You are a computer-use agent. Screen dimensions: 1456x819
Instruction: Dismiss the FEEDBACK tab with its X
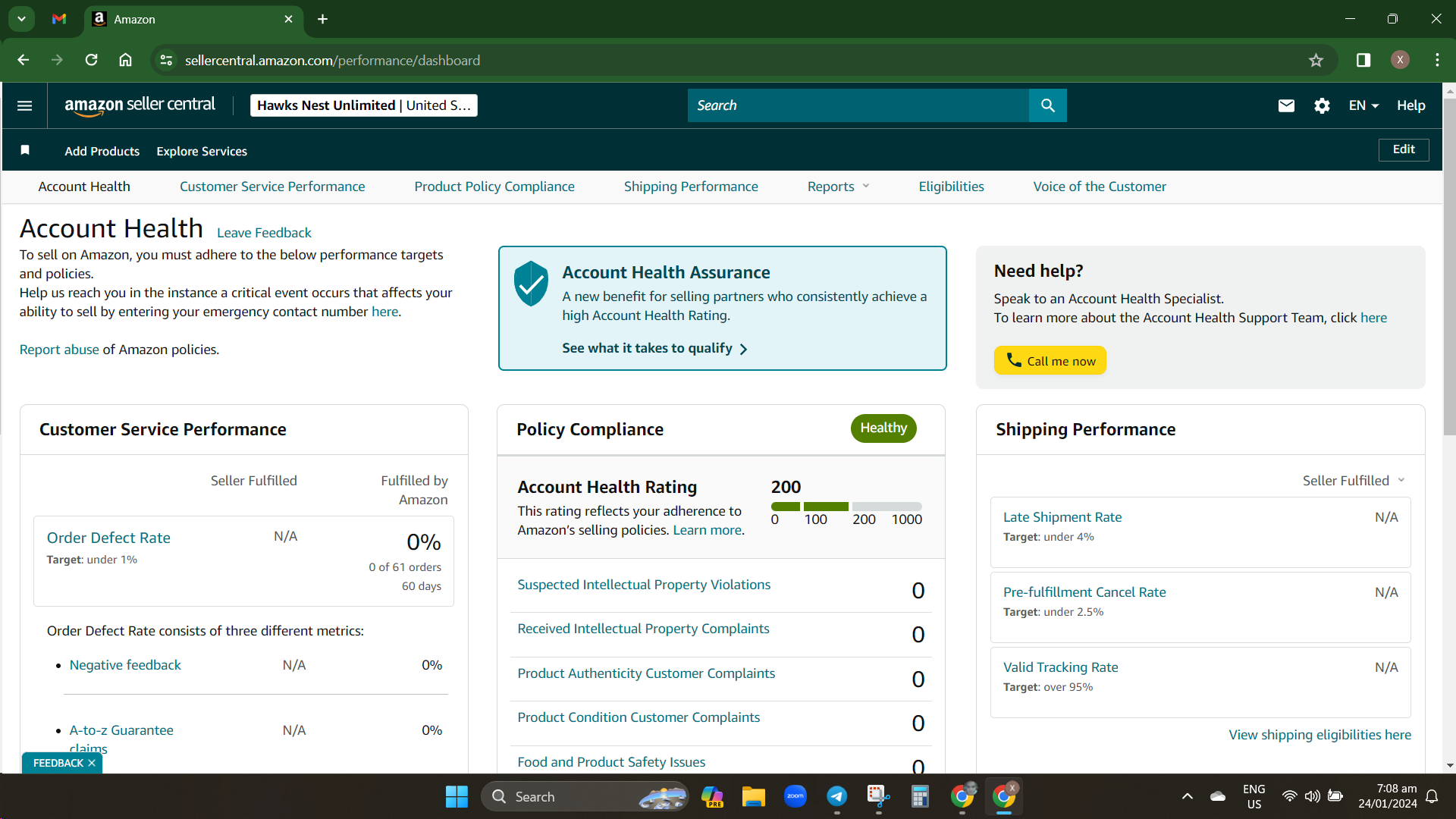click(92, 763)
